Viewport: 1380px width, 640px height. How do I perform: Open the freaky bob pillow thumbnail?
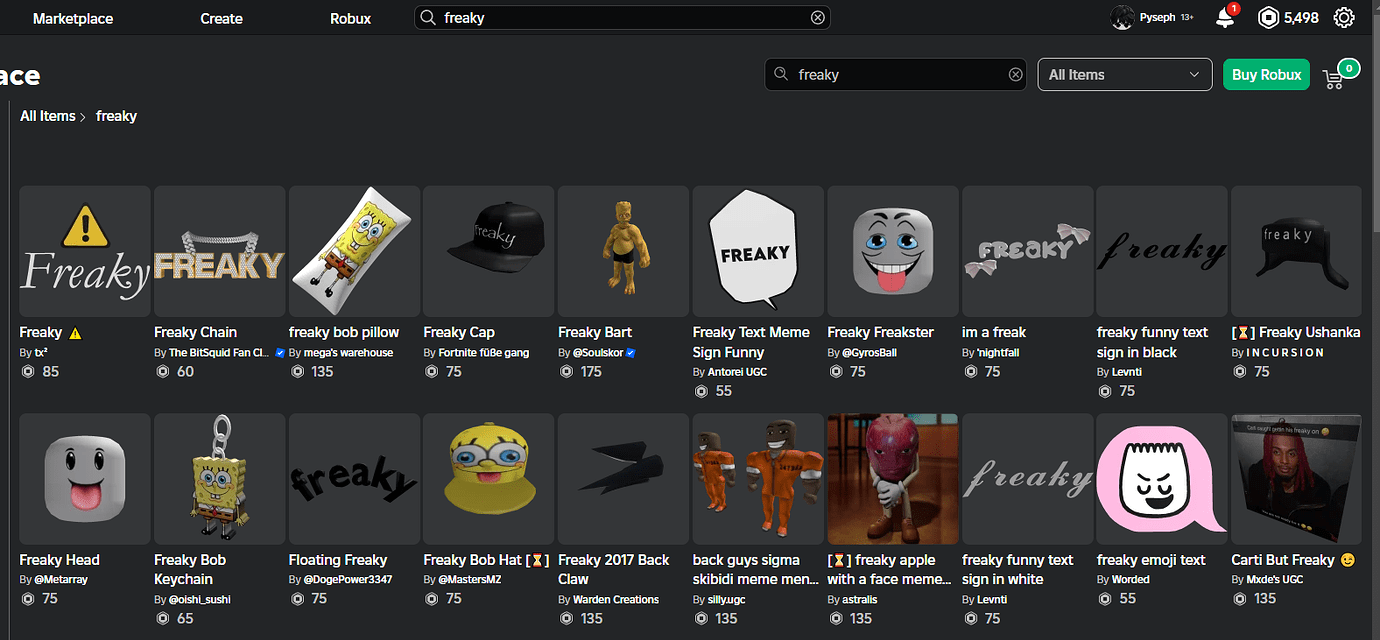pos(354,252)
